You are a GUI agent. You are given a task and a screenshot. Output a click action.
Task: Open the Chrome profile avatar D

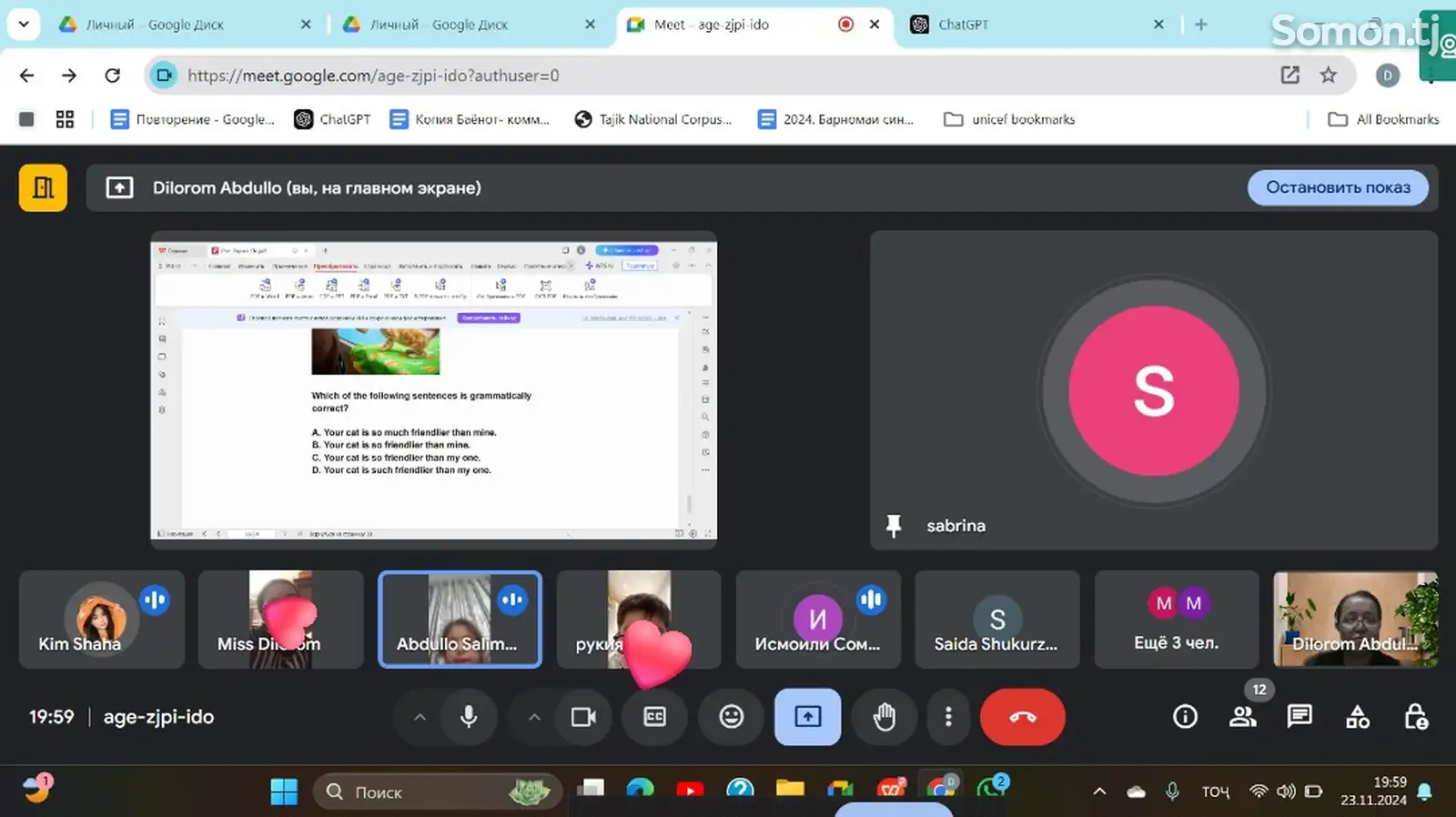click(1388, 76)
